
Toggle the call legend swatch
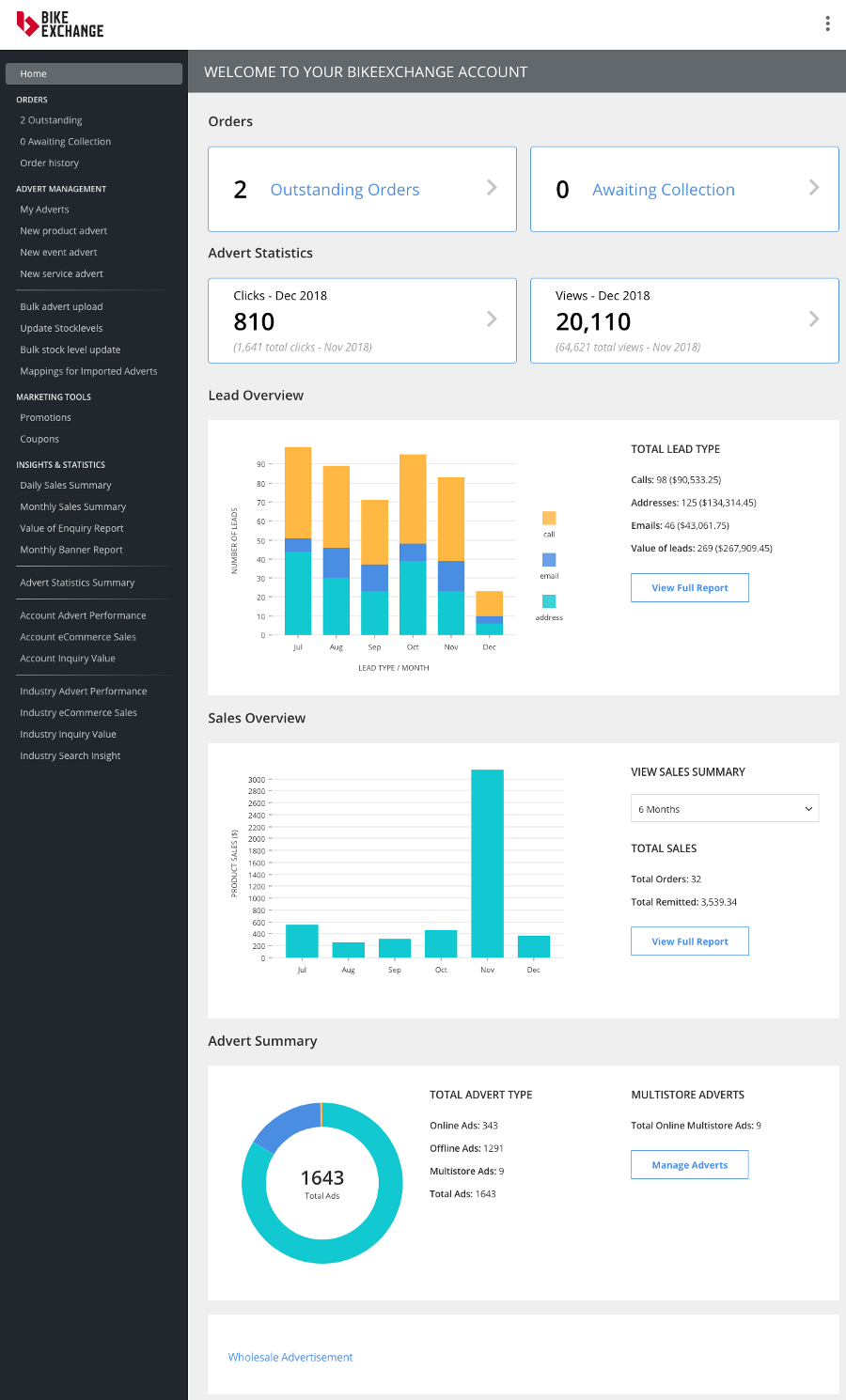pyautogui.click(x=549, y=518)
